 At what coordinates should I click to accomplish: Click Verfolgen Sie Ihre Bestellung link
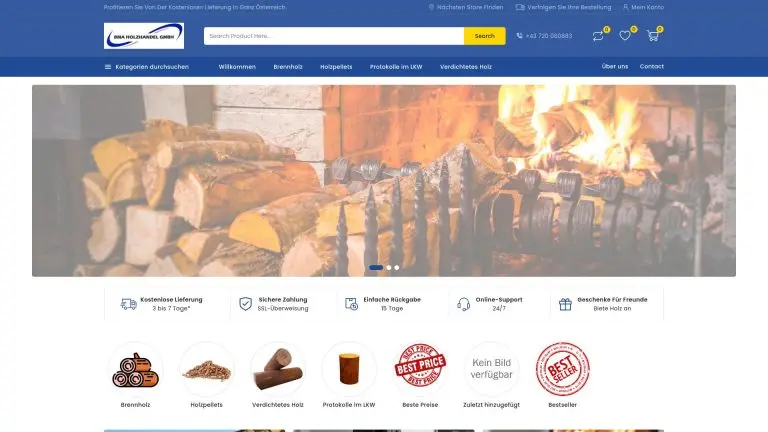(563, 7)
